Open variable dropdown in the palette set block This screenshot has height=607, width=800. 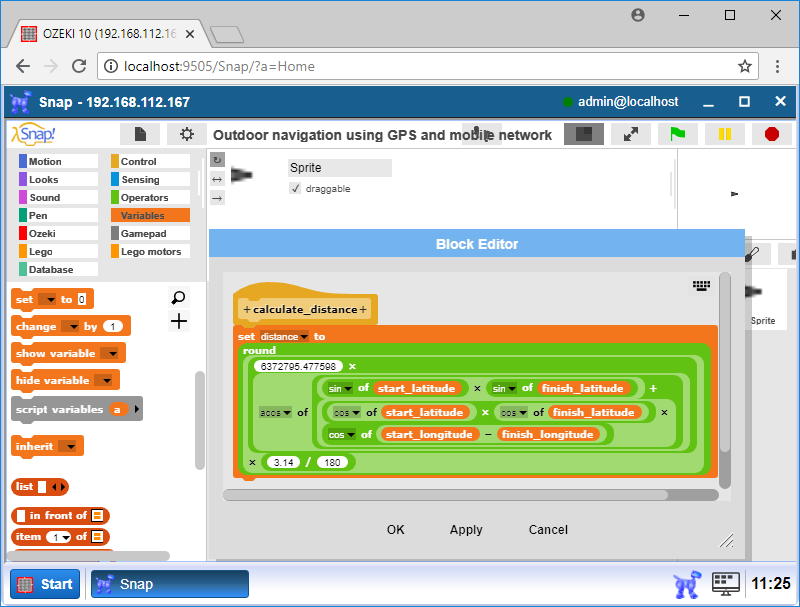click(x=47, y=299)
